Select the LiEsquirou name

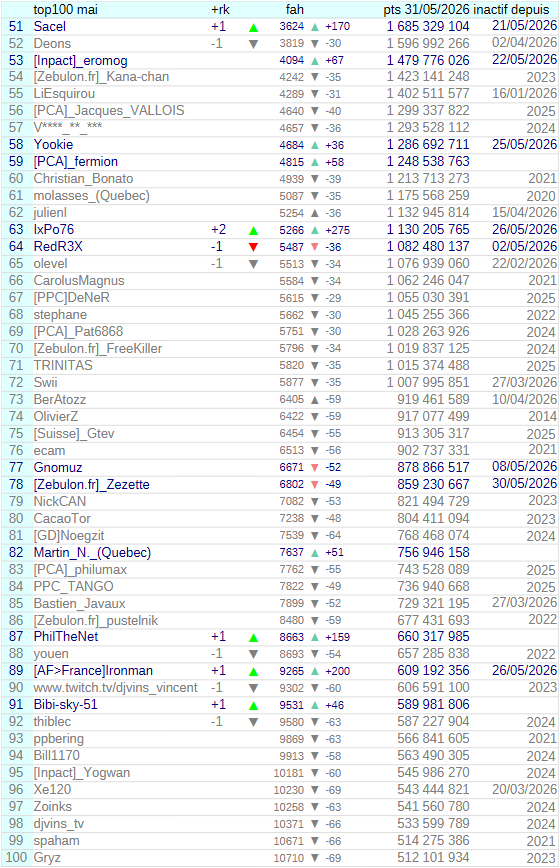click(x=64, y=94)
